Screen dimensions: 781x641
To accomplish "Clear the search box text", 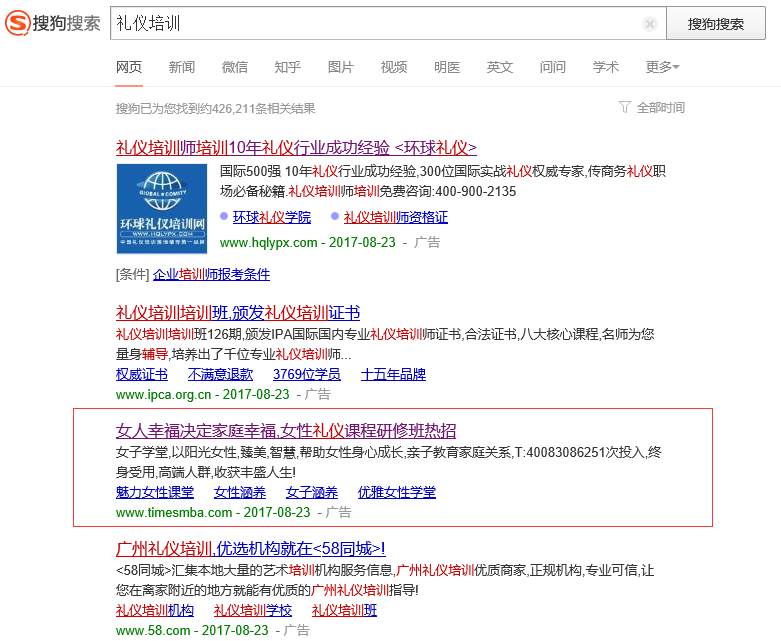I will coord(649,24).
